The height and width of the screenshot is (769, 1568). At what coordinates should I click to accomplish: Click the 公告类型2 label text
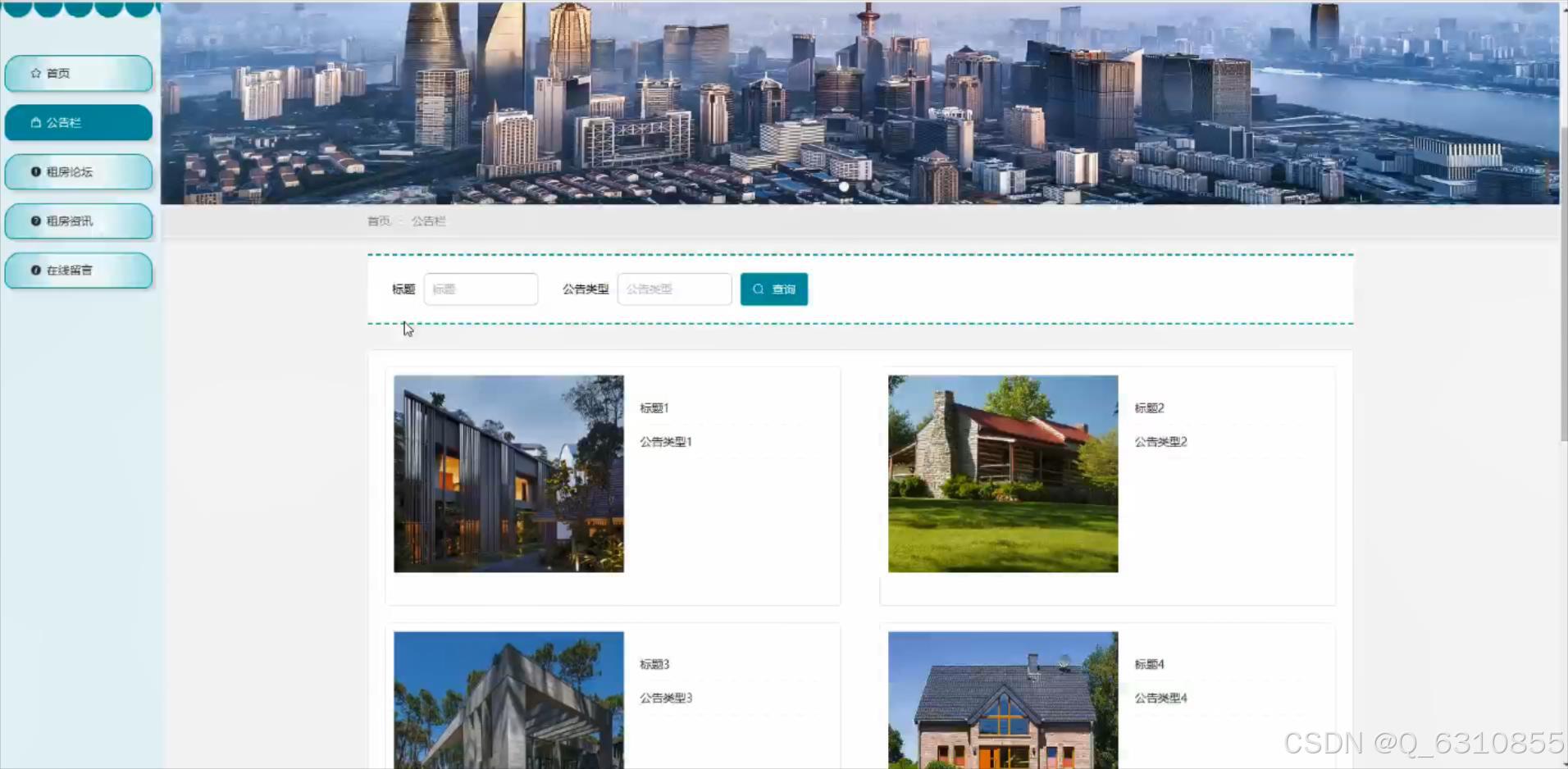tap(1160, 441)
